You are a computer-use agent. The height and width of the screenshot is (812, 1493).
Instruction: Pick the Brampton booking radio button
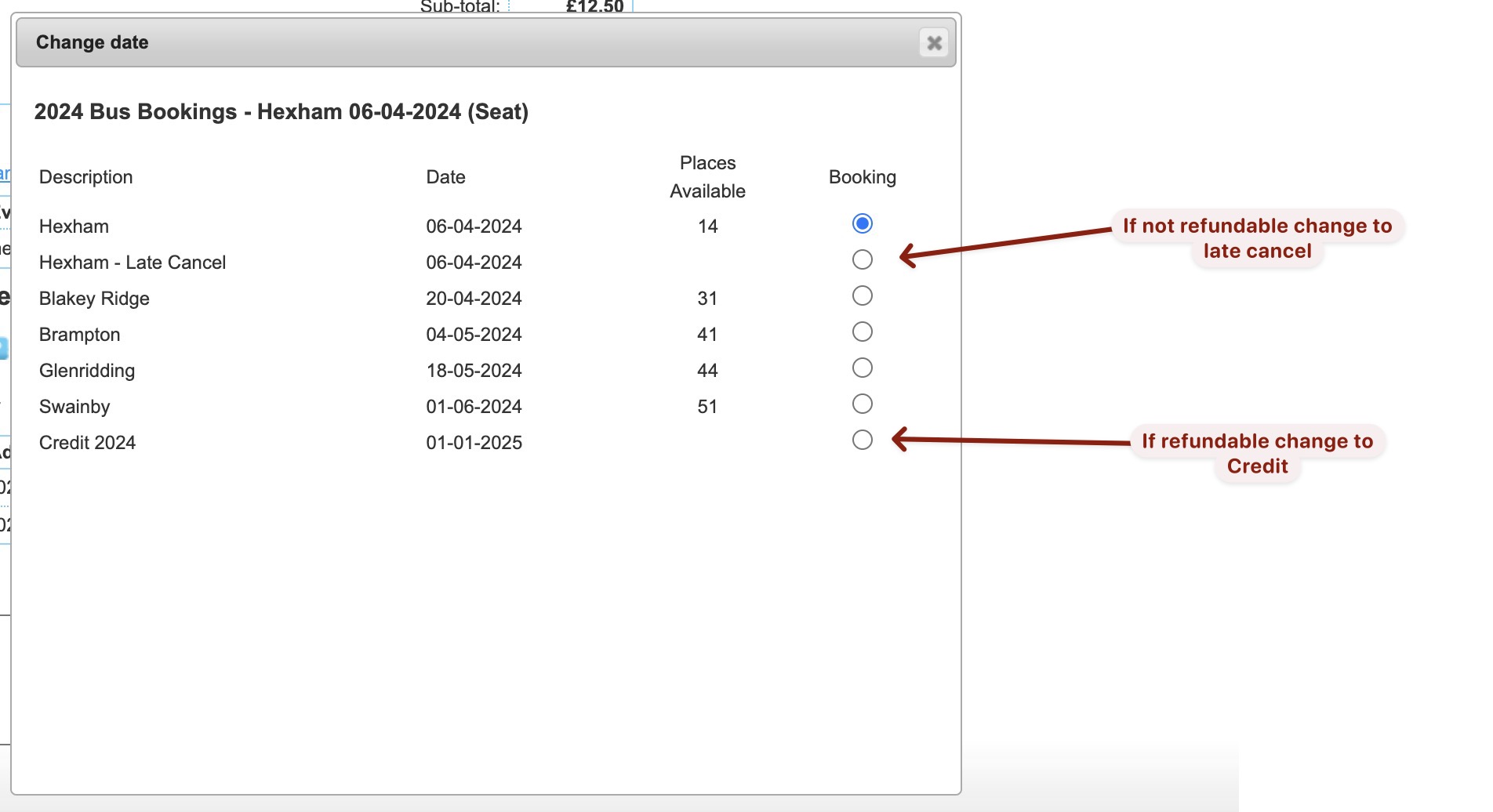tap(862, 332)
